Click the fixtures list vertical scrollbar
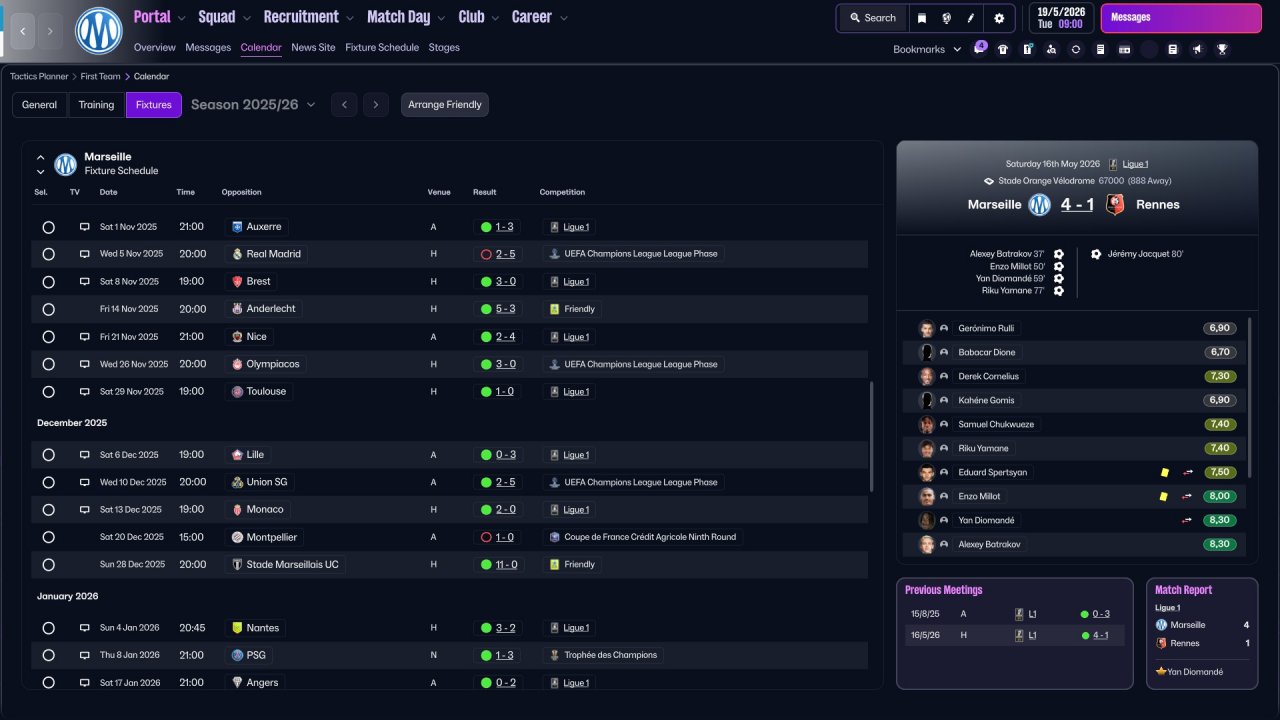 pos(872,435)
